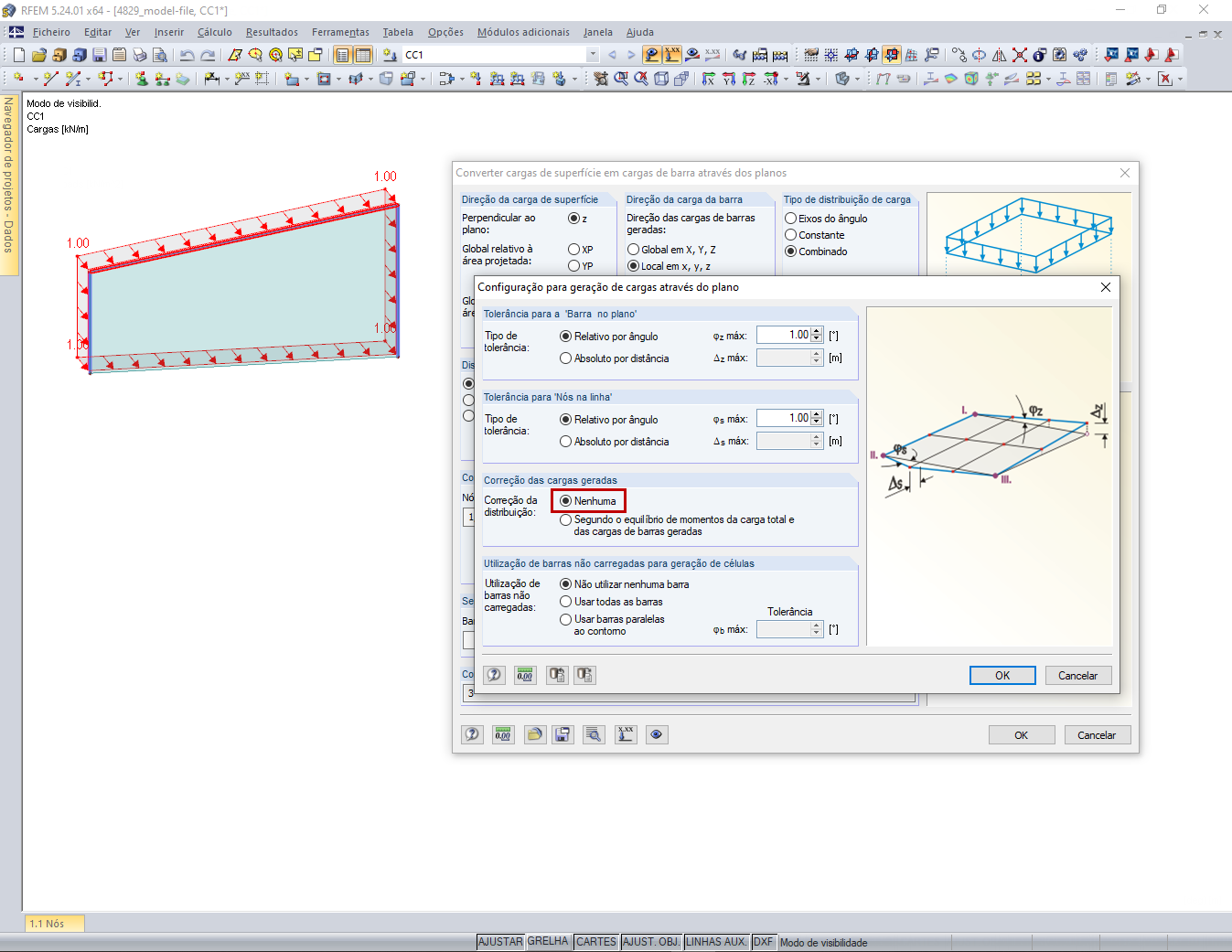This screenshot has width=1232, height=952.
Task: Click Cancelar in the Converter cargas dialog
Action: 1097,734
